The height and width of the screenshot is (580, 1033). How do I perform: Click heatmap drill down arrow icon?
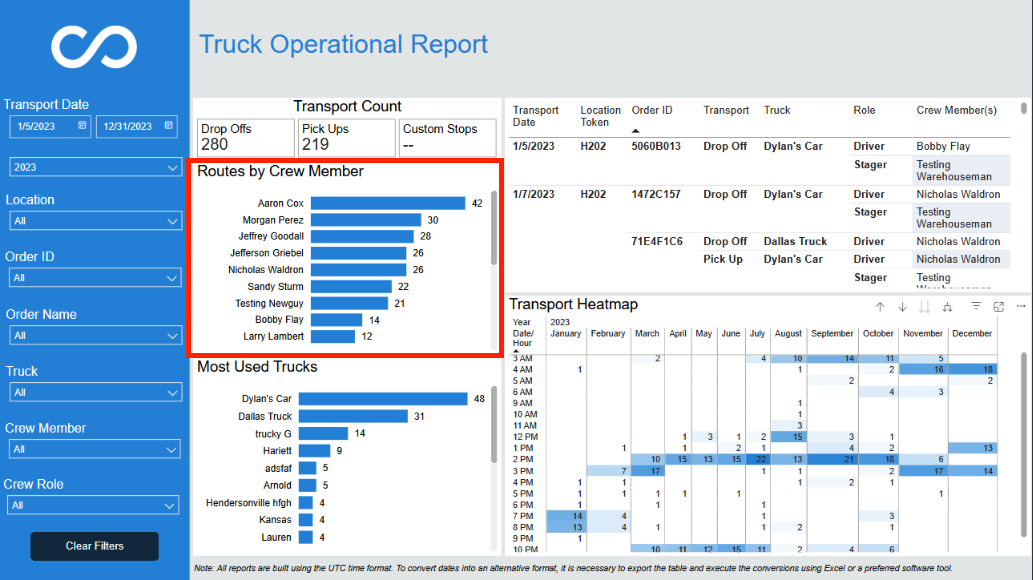point(903,306)
